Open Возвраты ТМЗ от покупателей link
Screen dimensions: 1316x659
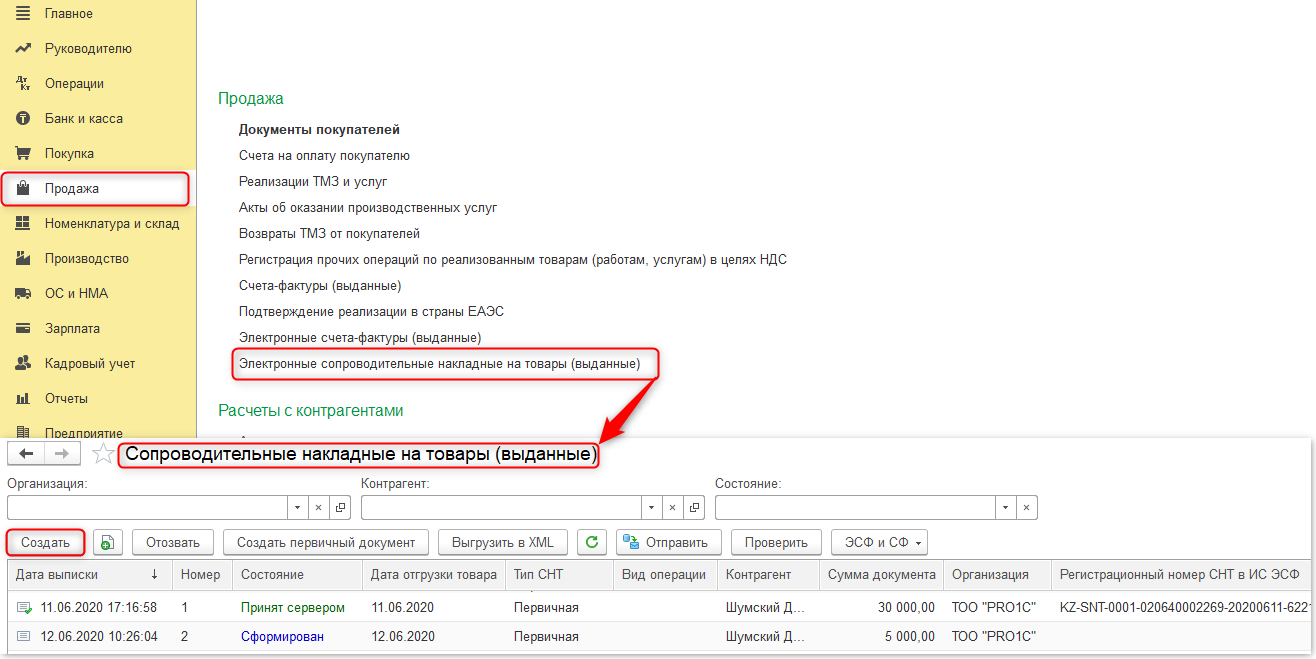[x=329, y=234]
